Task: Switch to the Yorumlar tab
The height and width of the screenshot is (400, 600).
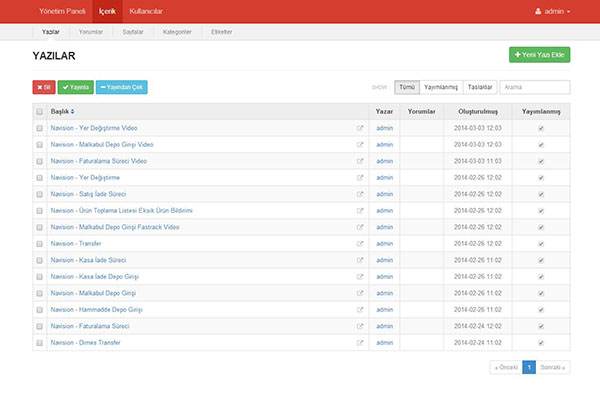Action: pos(91,32)
